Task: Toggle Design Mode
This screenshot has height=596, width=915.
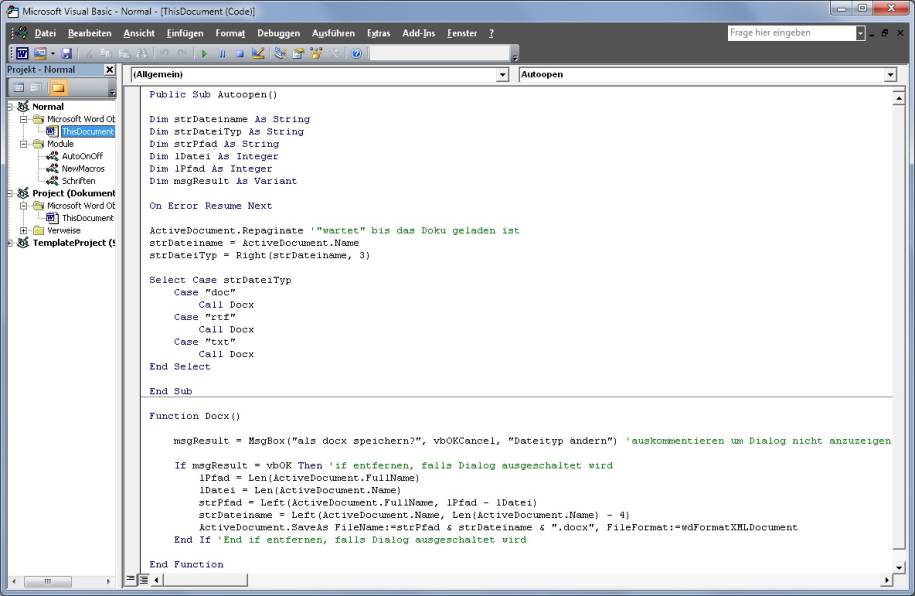Action: point(257,52)
